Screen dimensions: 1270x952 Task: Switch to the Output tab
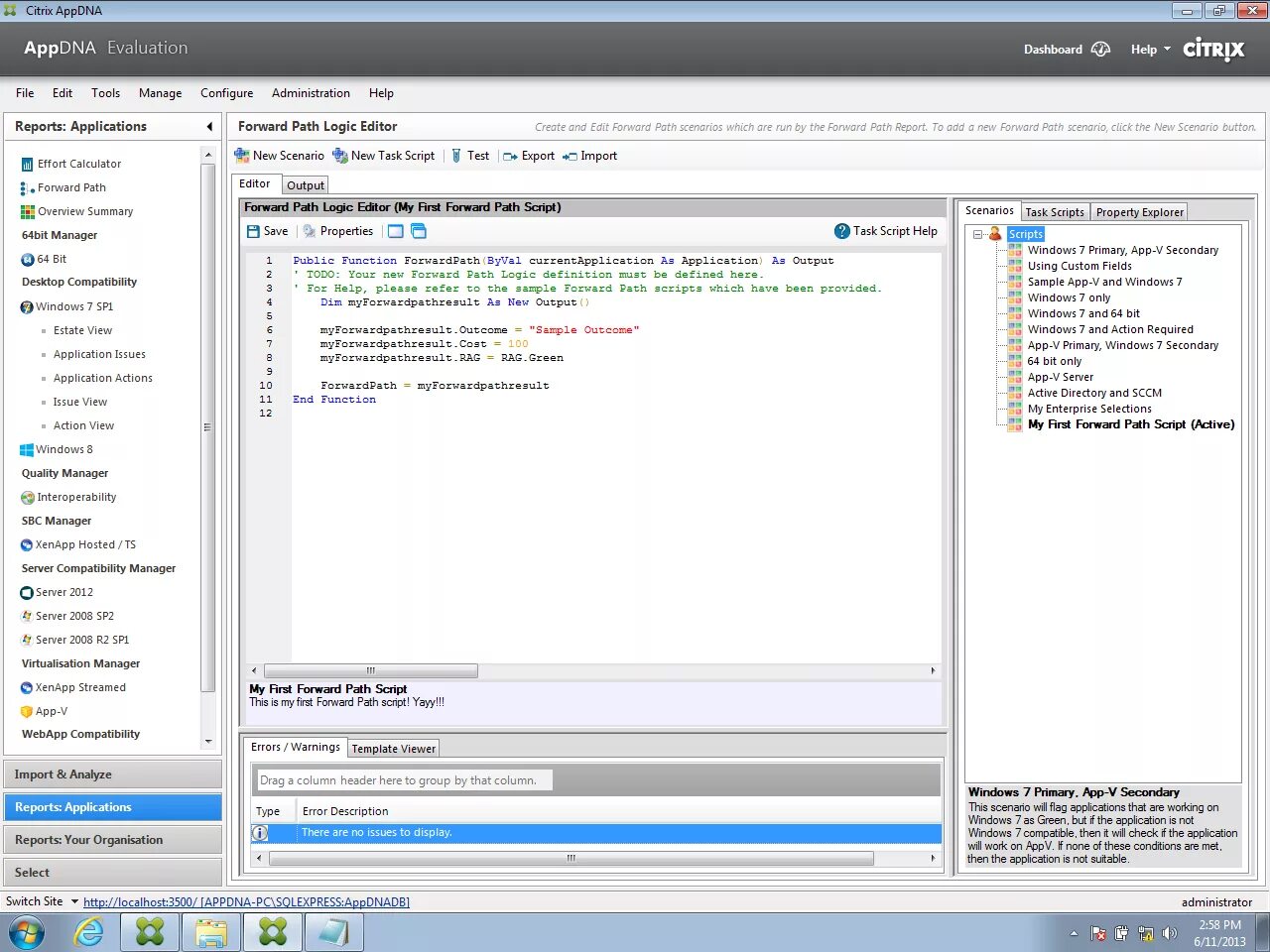click(306, 185)
